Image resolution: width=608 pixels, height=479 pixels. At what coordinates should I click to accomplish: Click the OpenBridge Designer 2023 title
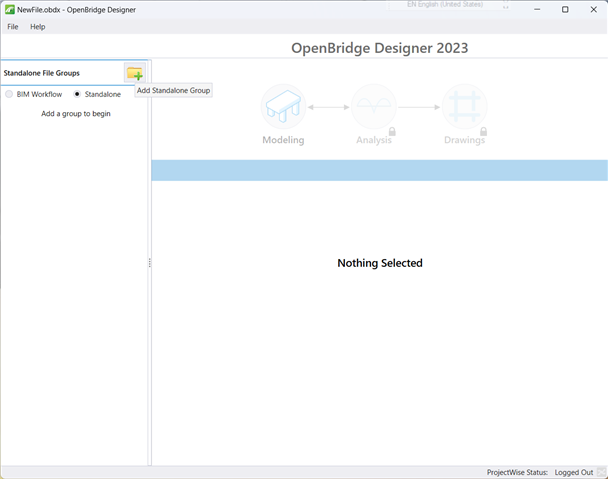point(380,48)
